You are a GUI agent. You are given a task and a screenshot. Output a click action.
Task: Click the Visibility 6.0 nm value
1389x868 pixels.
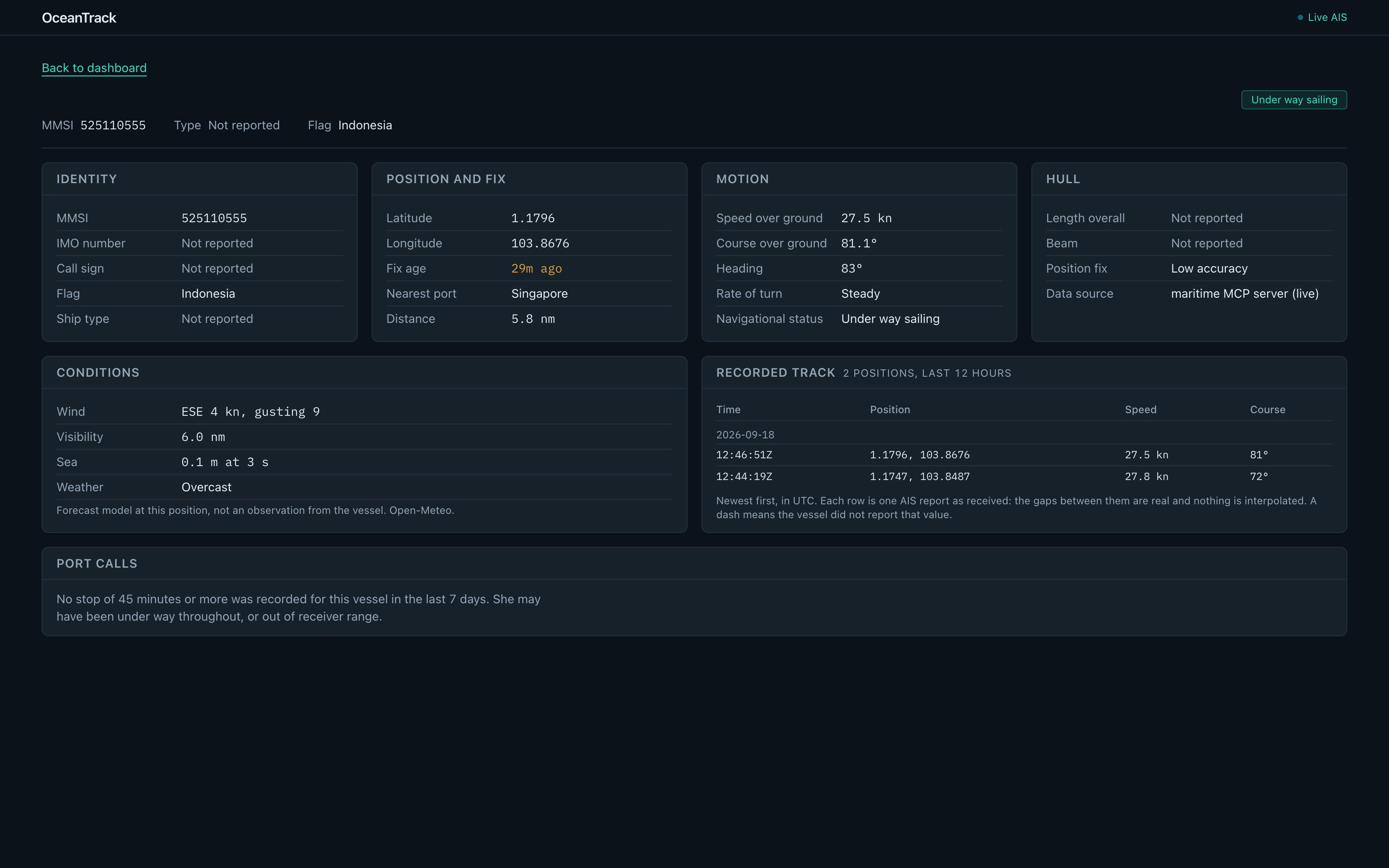203,437
